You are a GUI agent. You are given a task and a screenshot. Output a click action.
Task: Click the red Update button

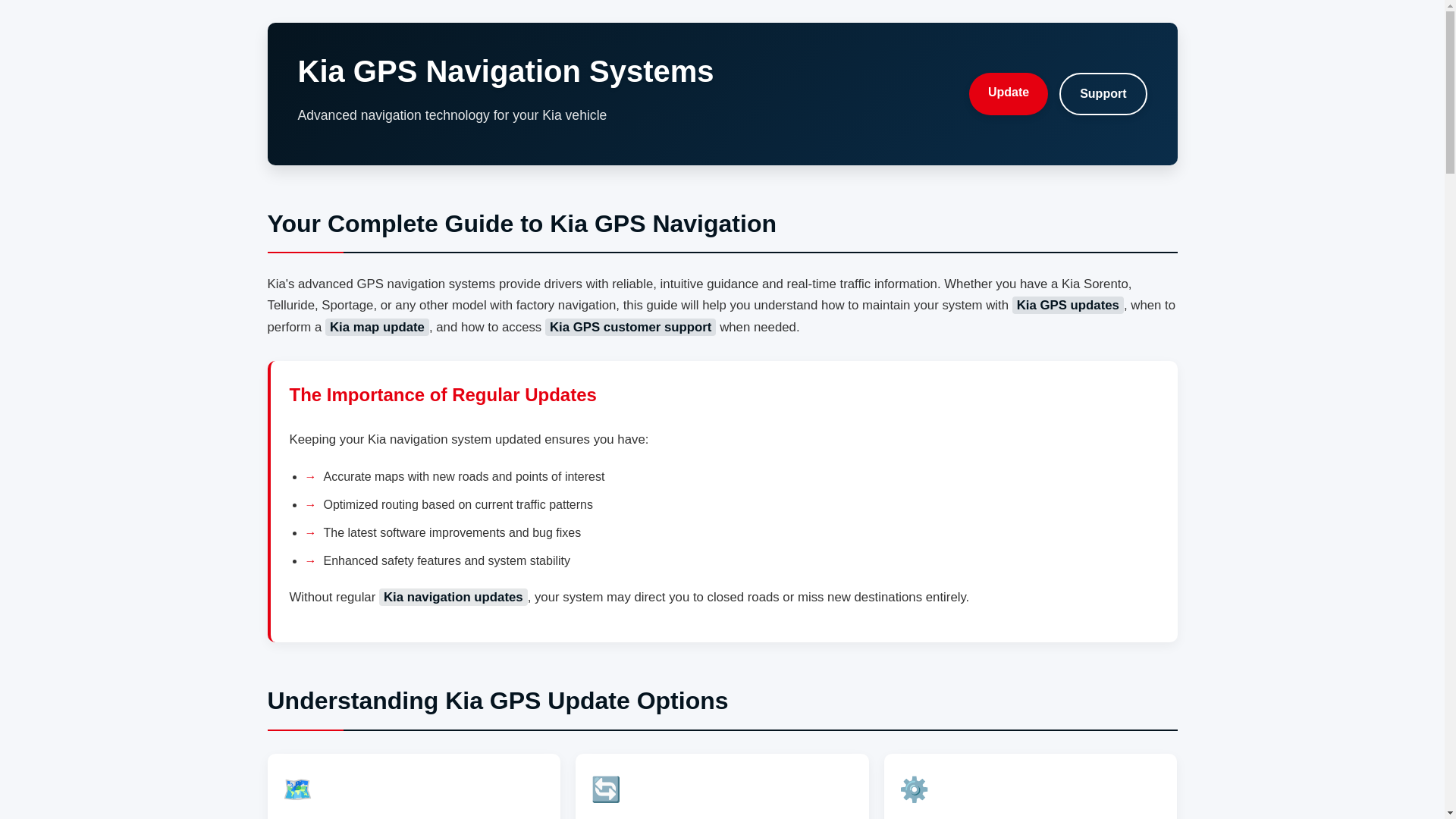click(1008, 93)
